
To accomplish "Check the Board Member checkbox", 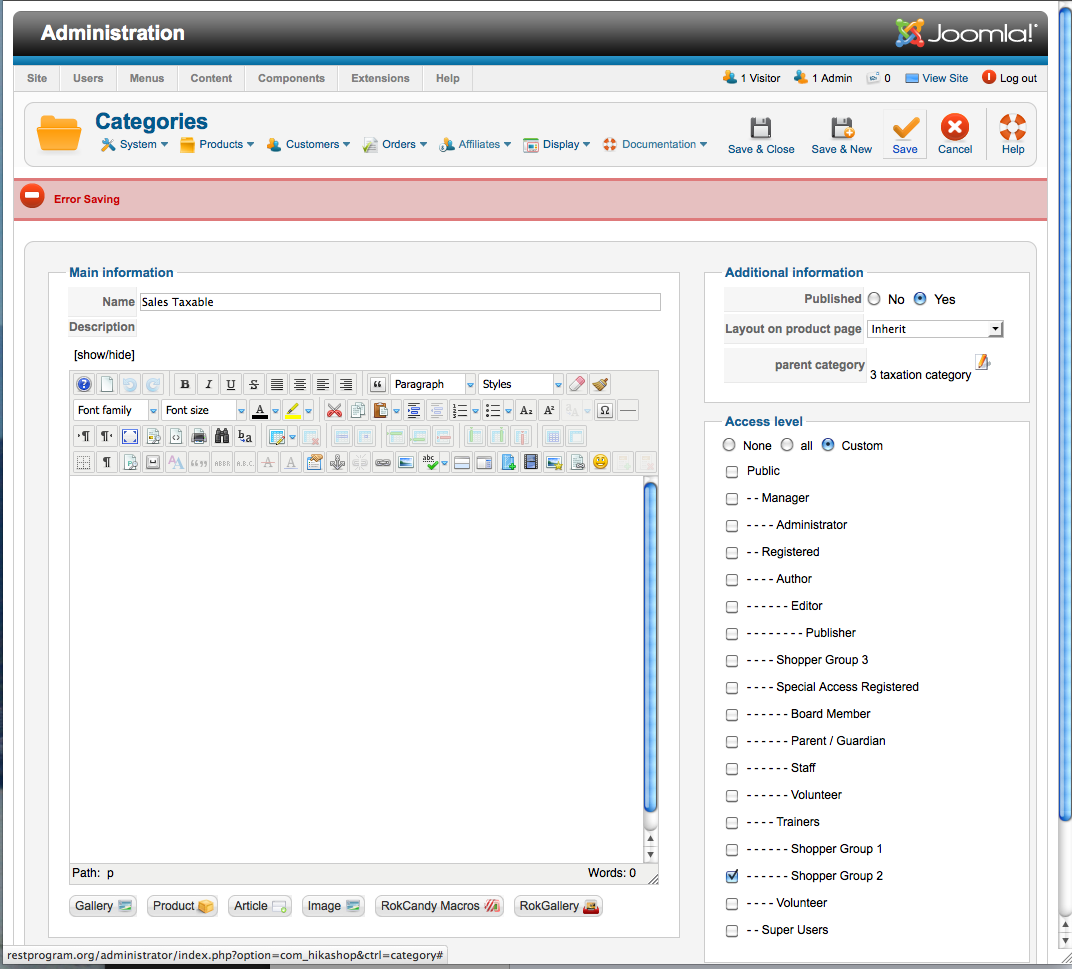I will click(x=732, y=715).
